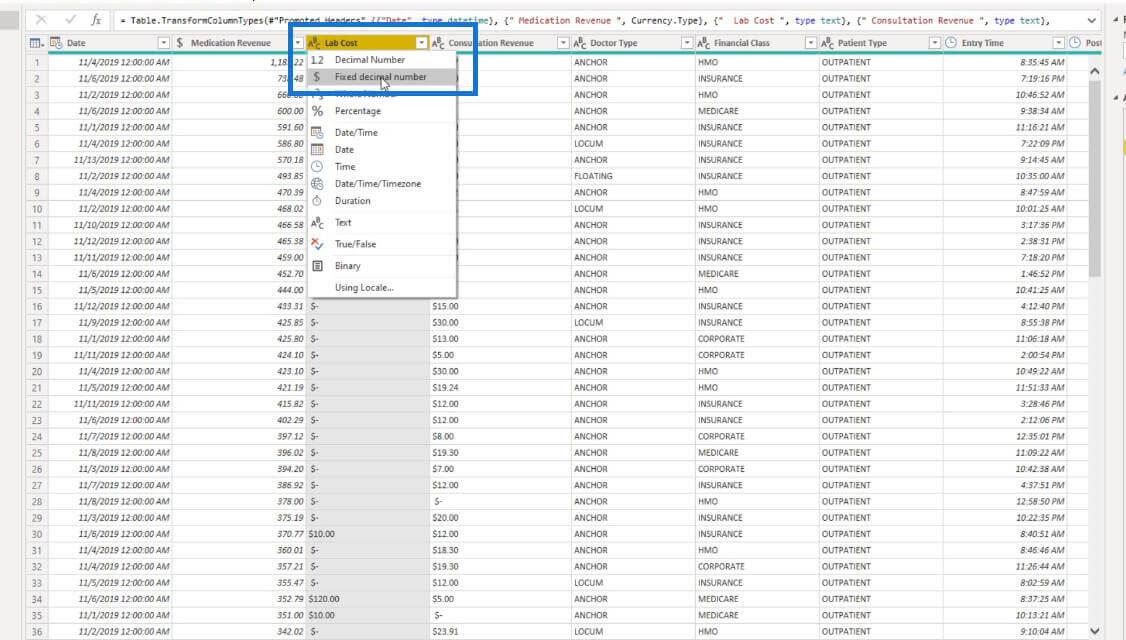Click Consultation Revenue cell $23.91
1126x640 pixels.
click(500, 632)
